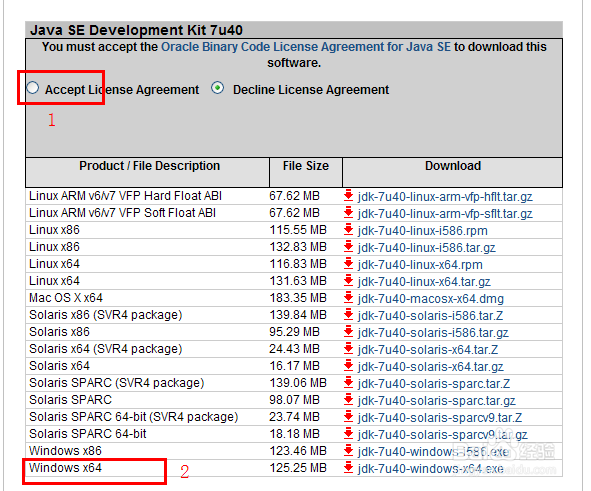
Task: Click the 125.25 MB file size value
Action: click(298, 468)
